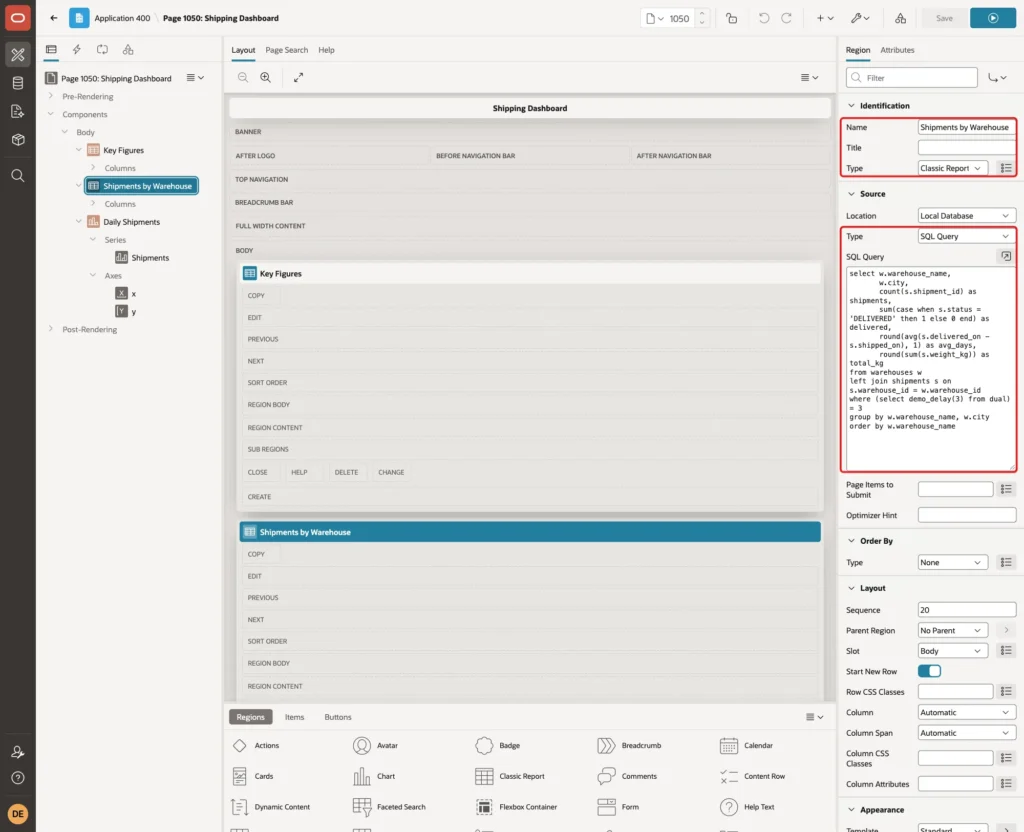Click the blue page designer icon
The image size is (1024, 832).
click(79, 18)
